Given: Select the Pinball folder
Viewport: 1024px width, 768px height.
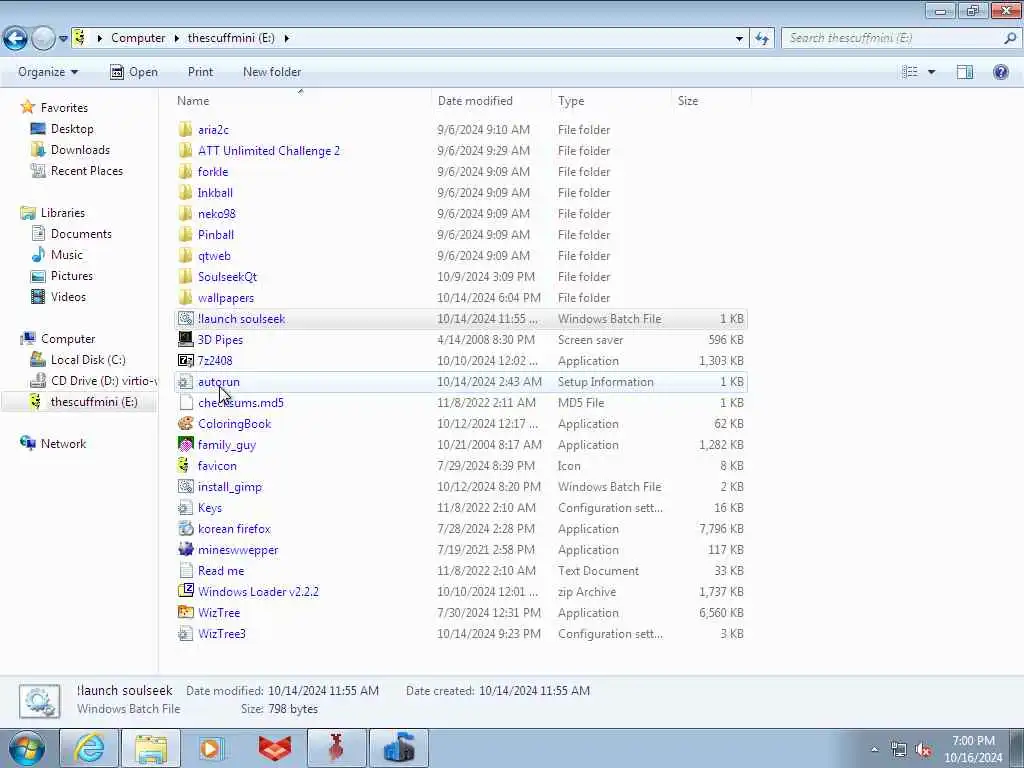Looking at the screenshot, I should pos(216,234).
